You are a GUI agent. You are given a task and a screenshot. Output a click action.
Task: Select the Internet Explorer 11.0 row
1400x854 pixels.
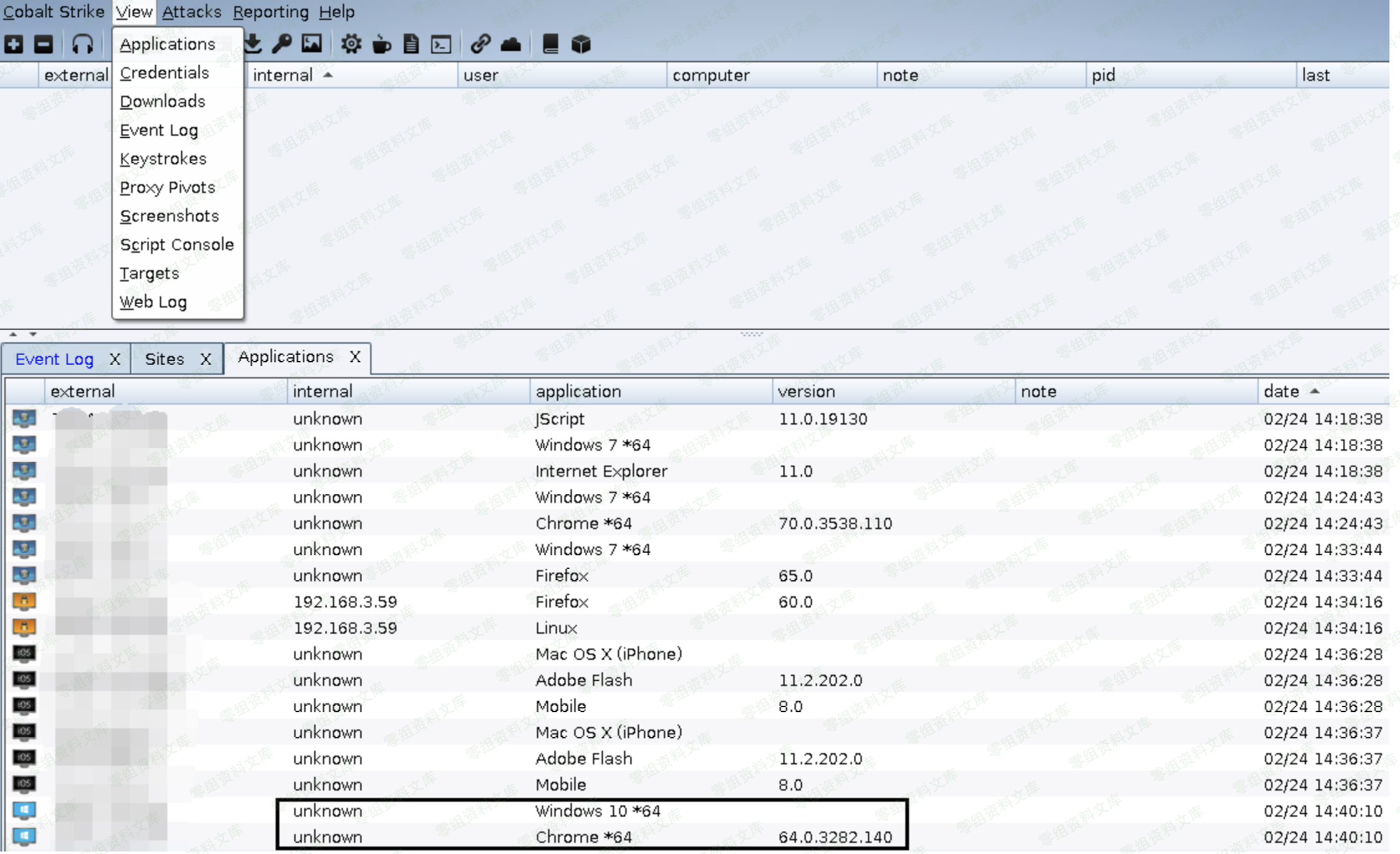(x=601, y=471)
